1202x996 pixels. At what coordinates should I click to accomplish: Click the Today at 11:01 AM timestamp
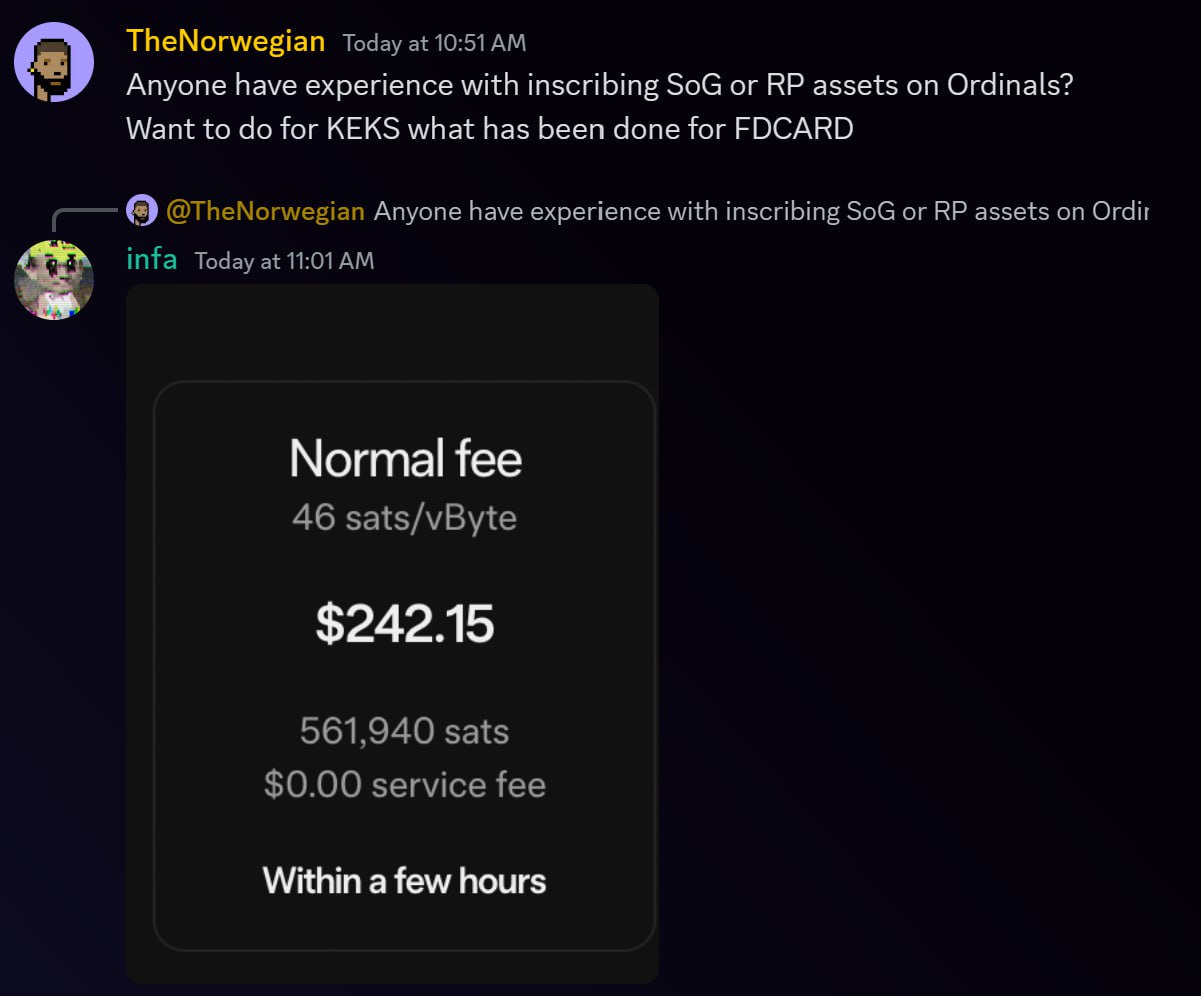tap(284, 261)
